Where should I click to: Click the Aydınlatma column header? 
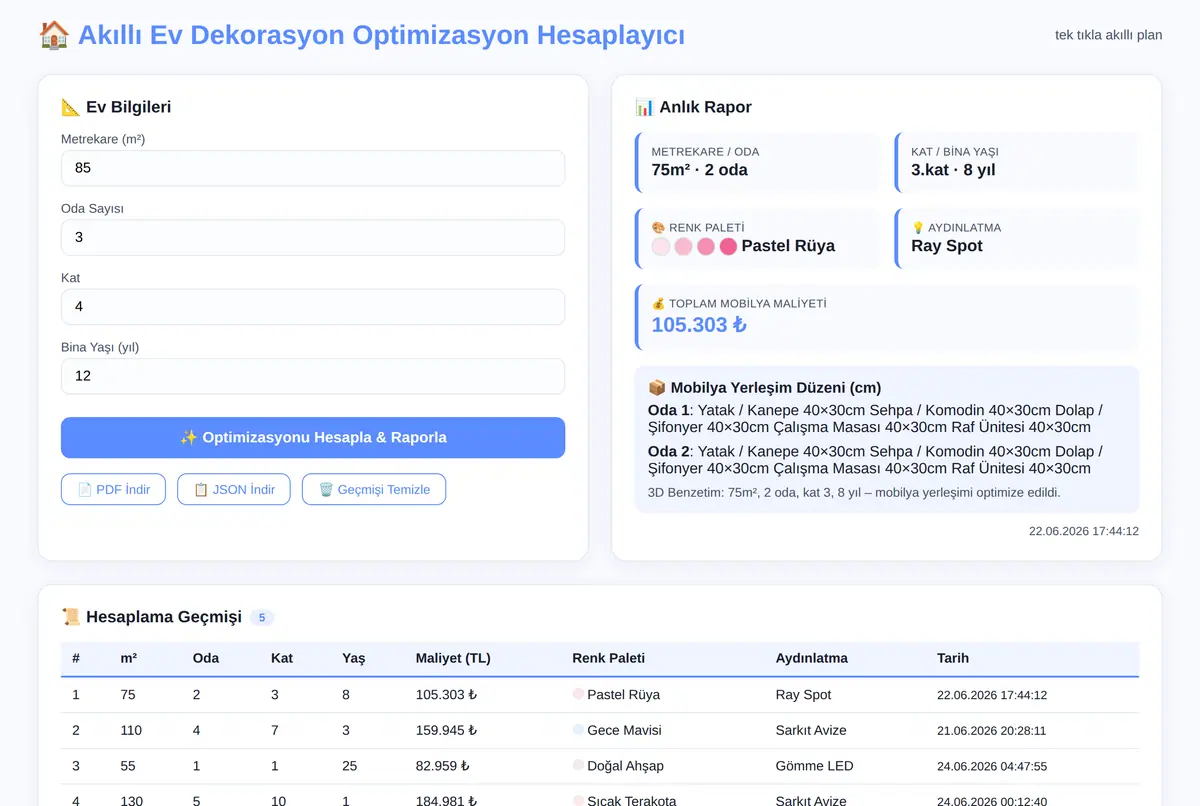812,658
